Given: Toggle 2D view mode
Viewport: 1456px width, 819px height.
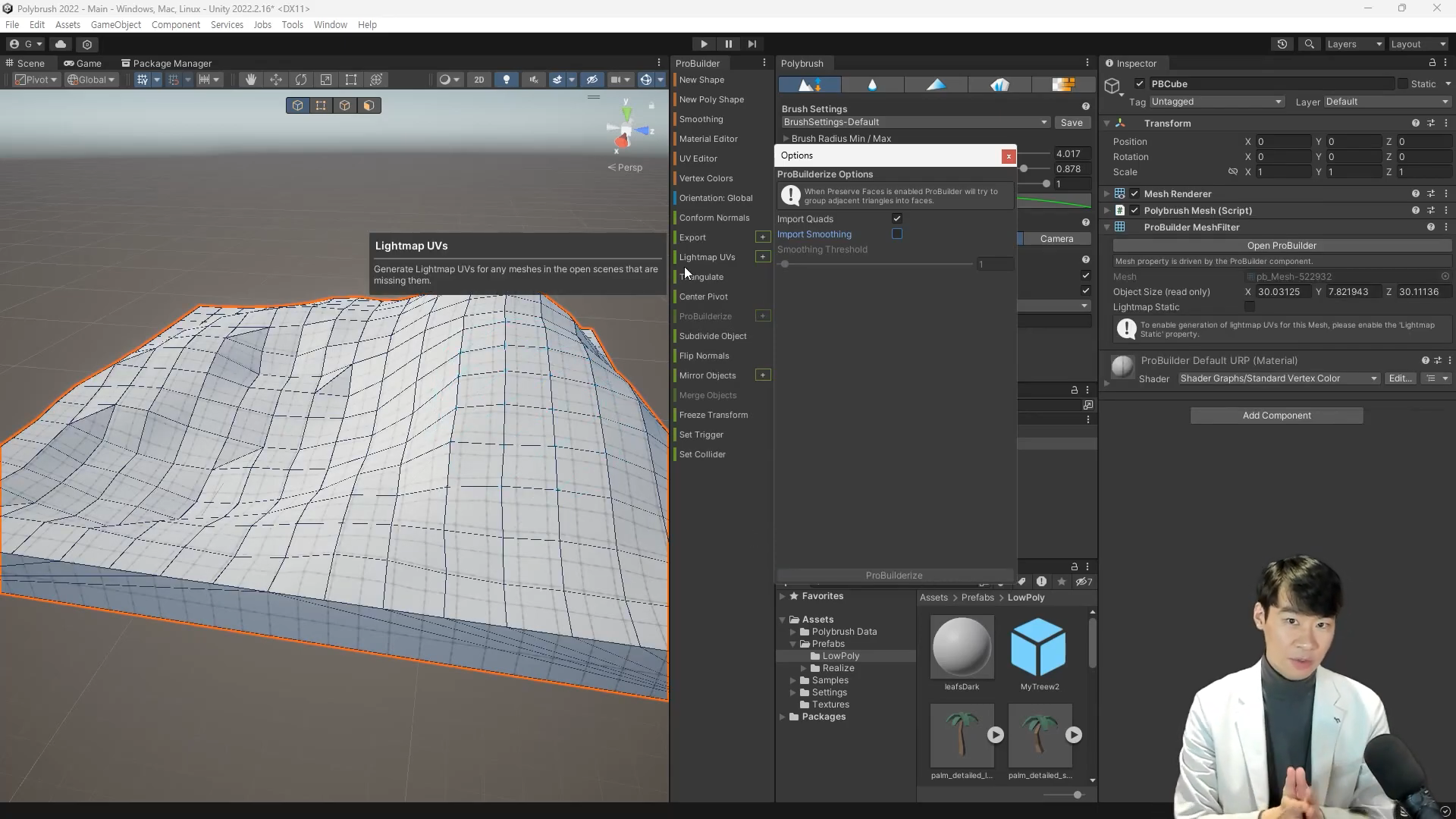Looking at the screenshot, I should coord(479,80).
